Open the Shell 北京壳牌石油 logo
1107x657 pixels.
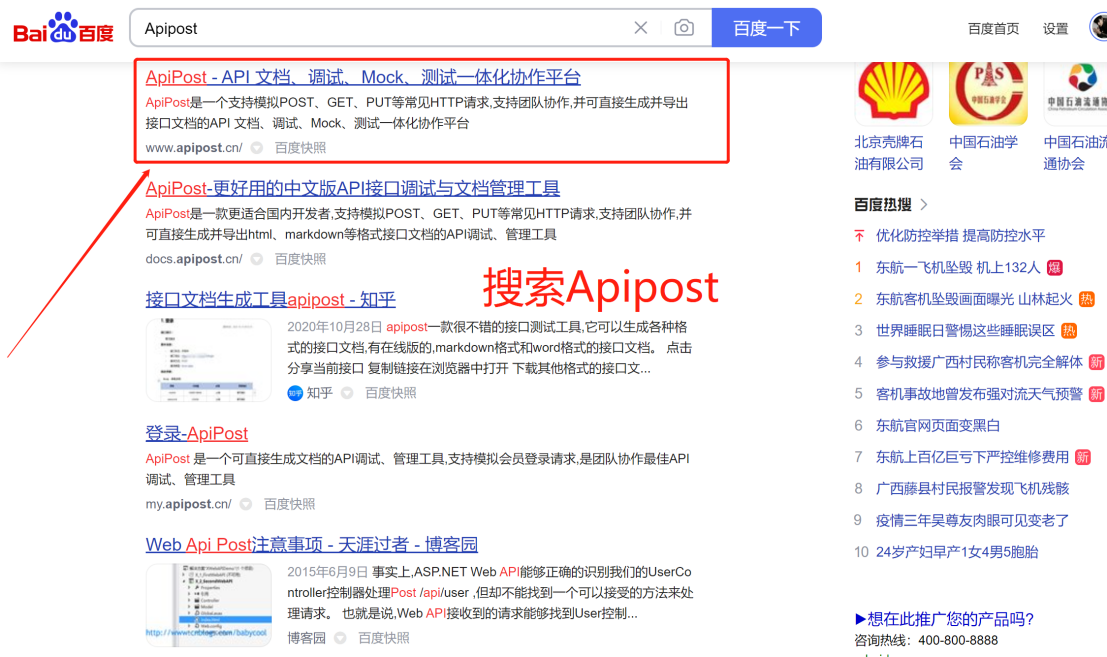coord(893,92)
